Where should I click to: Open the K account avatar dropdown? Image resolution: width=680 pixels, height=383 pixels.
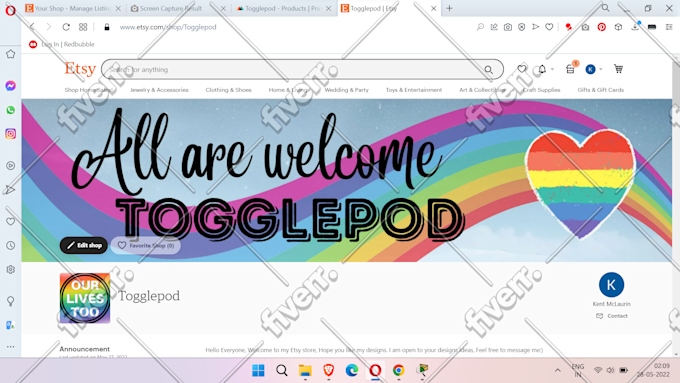(594, 69)
